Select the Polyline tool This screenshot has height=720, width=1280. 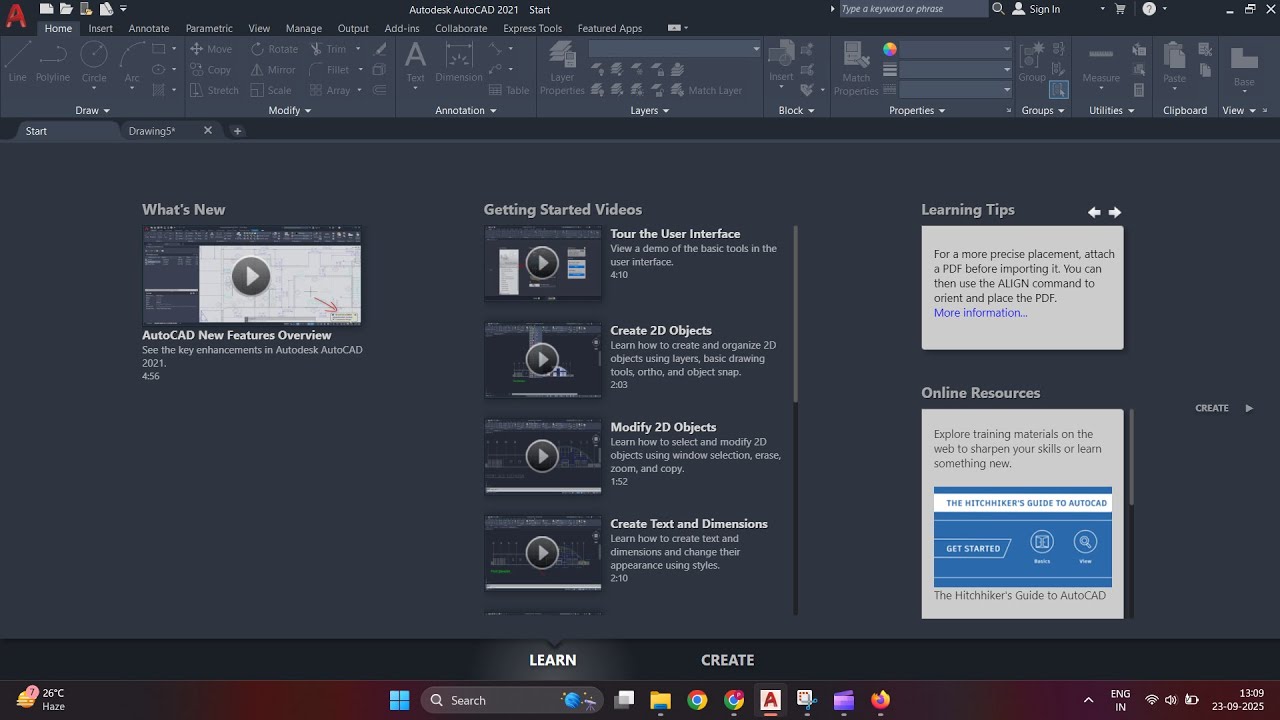click(53, 62)
